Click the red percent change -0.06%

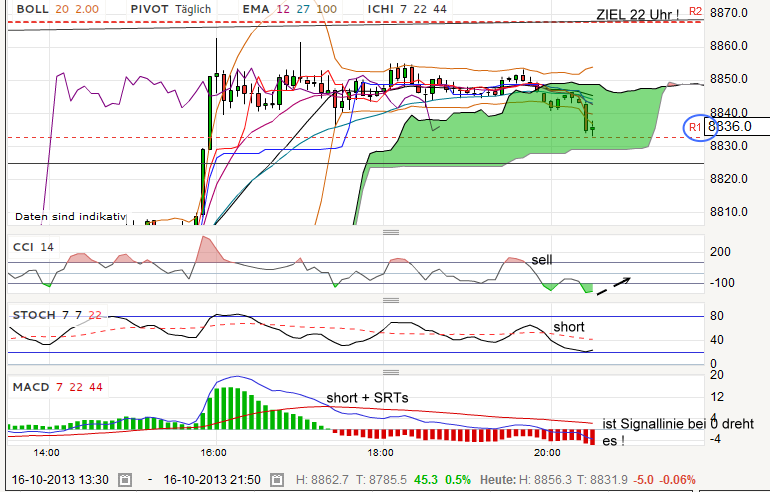tap(677, 480)
